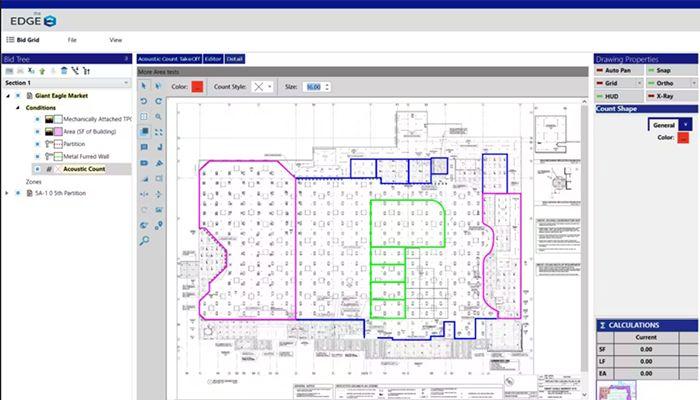
Task: Click the first icon in Bid Tree toolbar
Action: tap(9, 71)
